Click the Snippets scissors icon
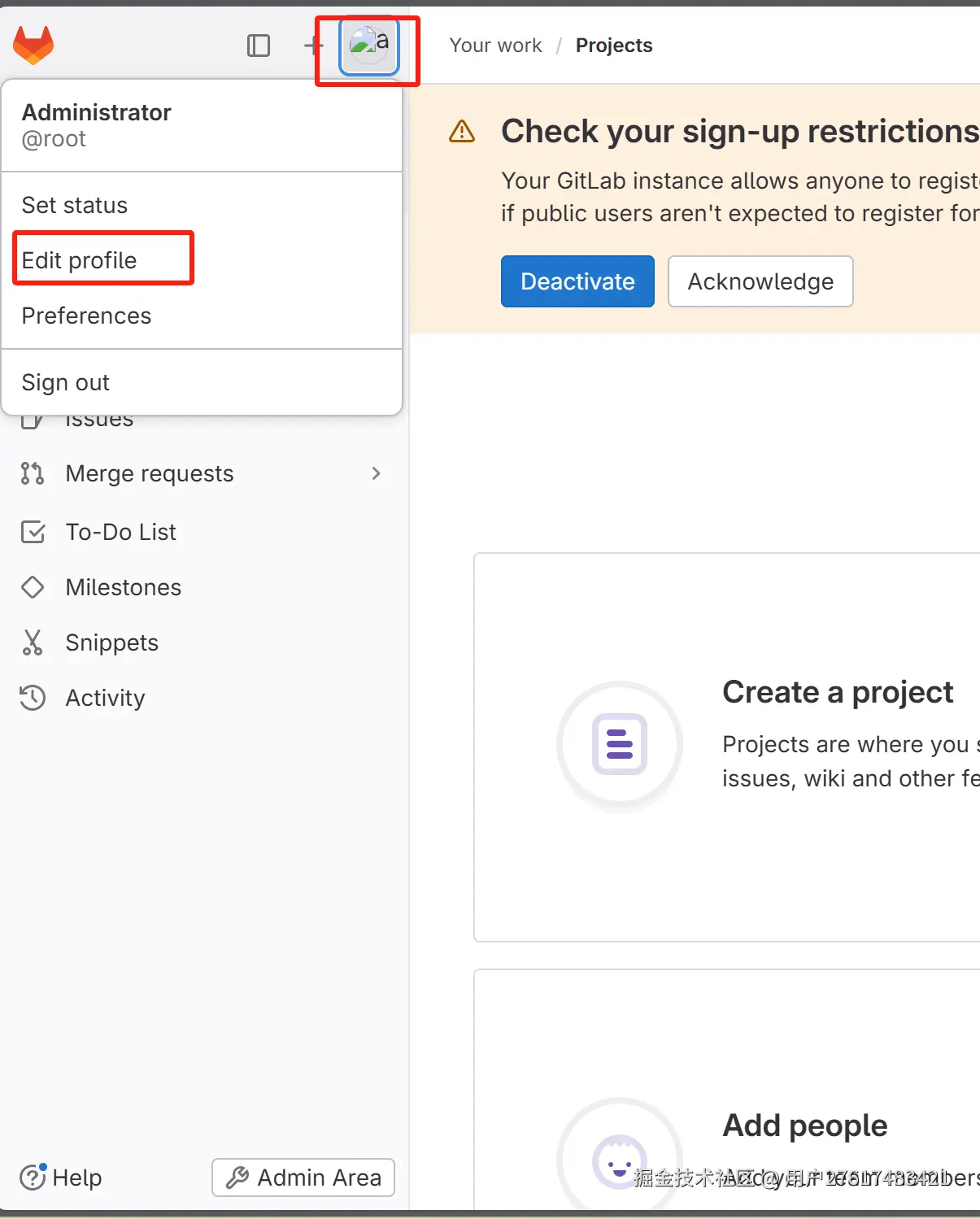980x1219 pixels. tap(33, 642)
